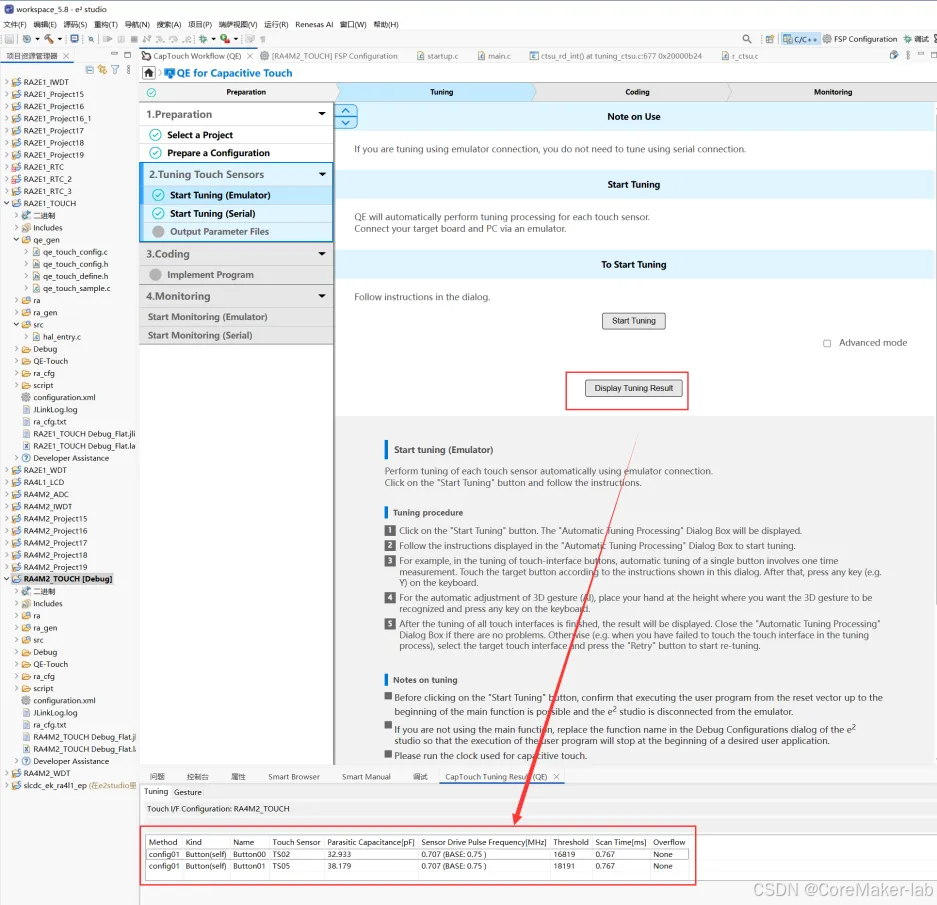Open the dropdown beside the Debug bug icon
The width and height of the screenshot is (937, 905).
pos(213,39)
